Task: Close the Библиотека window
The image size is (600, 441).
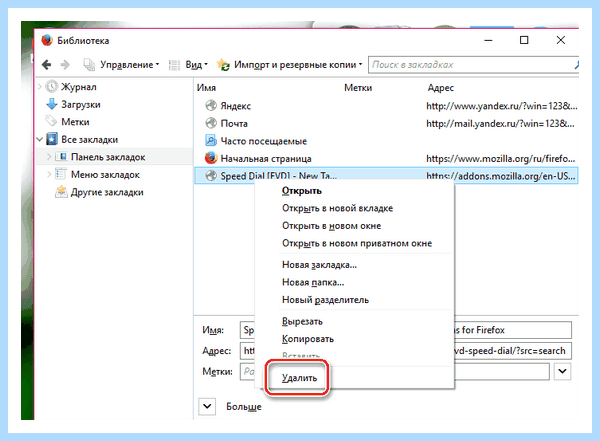Action: point(561,40)
